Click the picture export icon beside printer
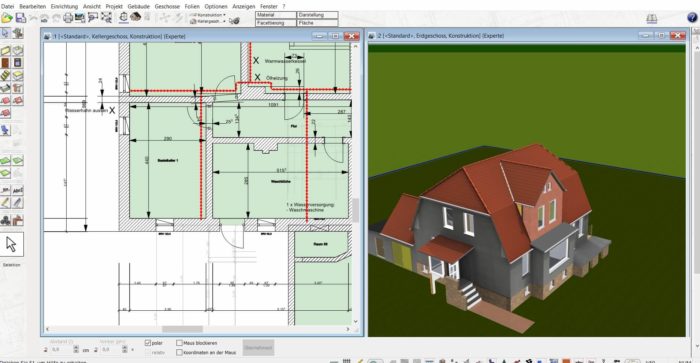This screenshot has height=363, width=700. 80,18
